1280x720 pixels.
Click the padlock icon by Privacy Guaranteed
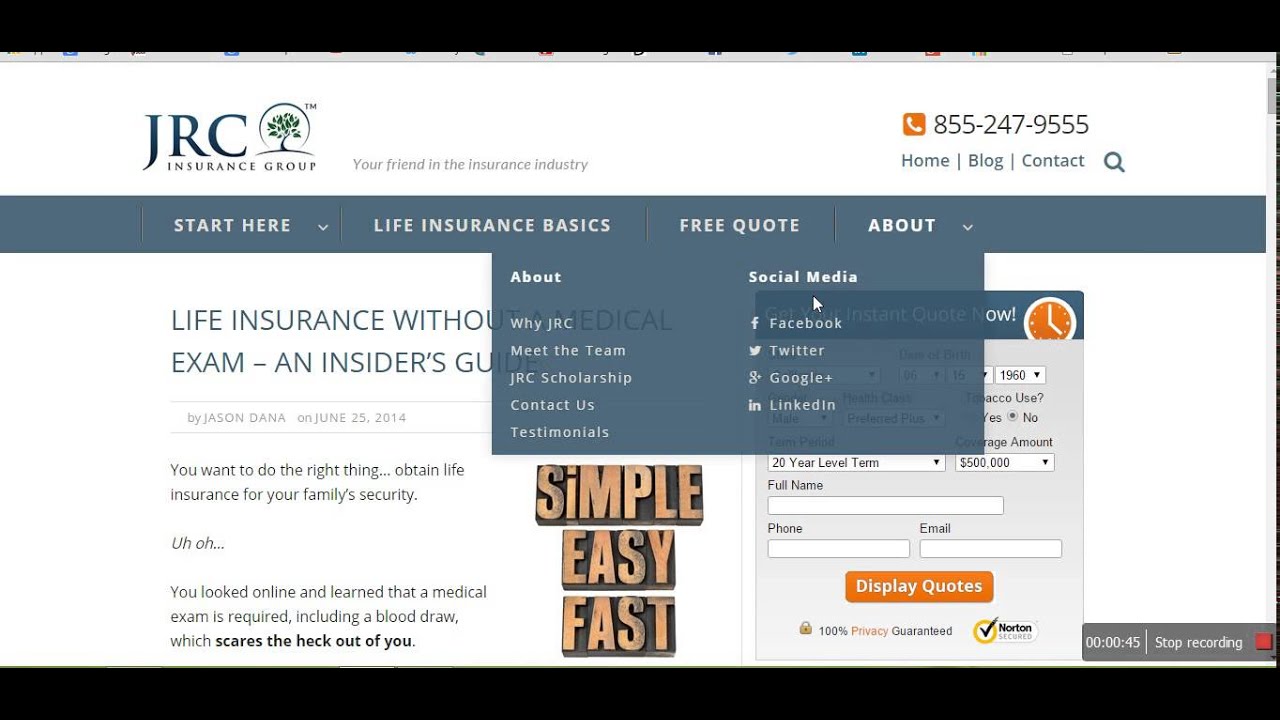click(x=805, y=629)
